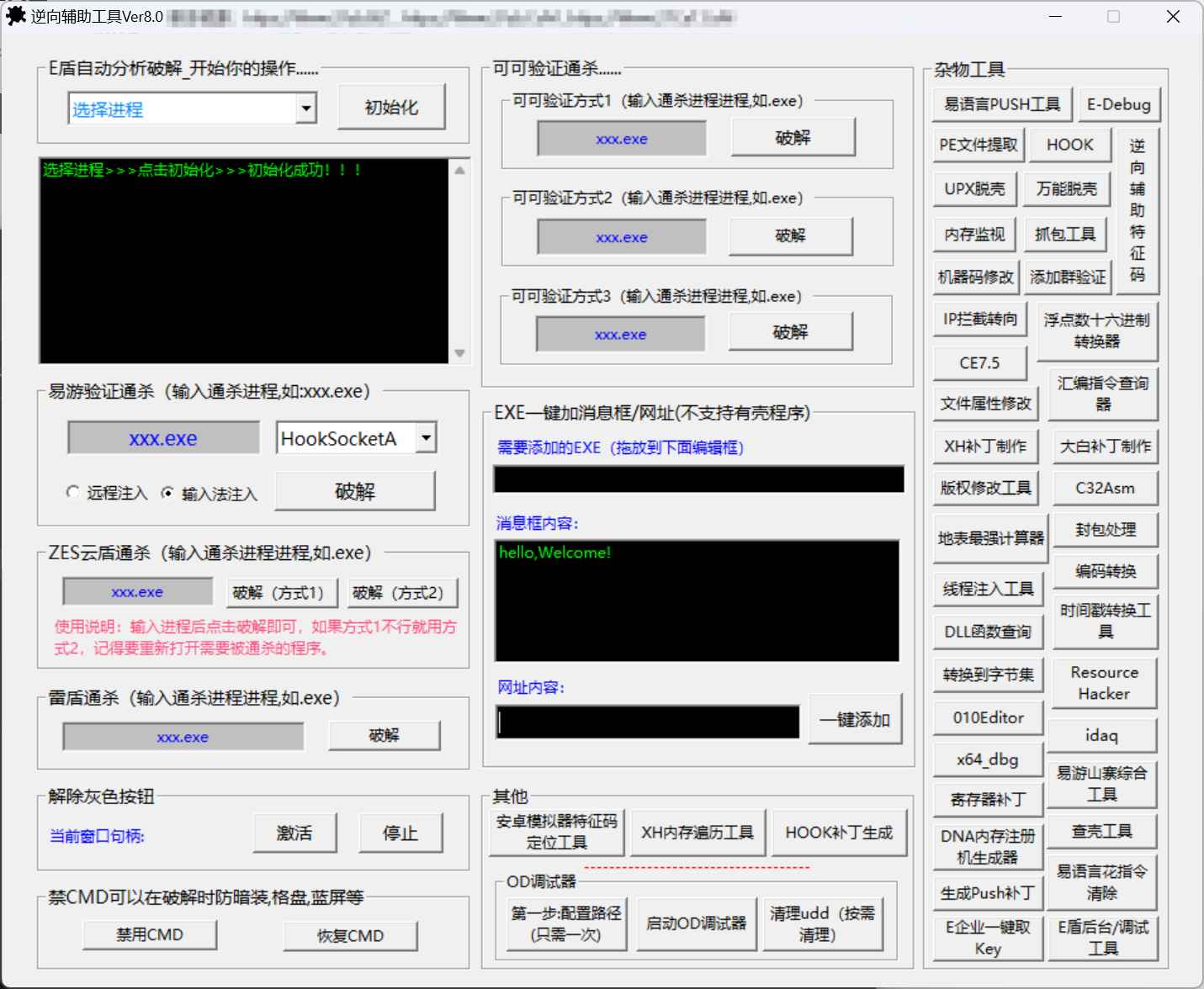
Task: Launch 启动OD调试器
Action: point(697,923)
